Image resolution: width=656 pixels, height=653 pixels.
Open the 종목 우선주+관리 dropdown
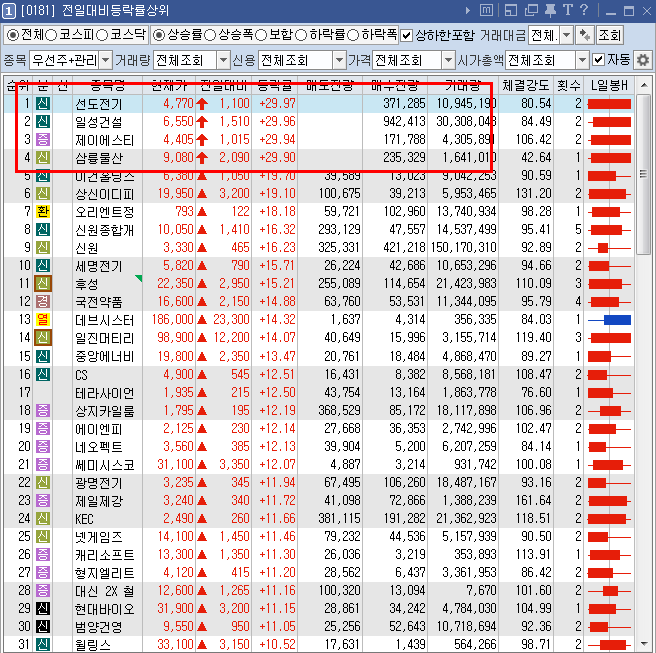pos(106,60)
